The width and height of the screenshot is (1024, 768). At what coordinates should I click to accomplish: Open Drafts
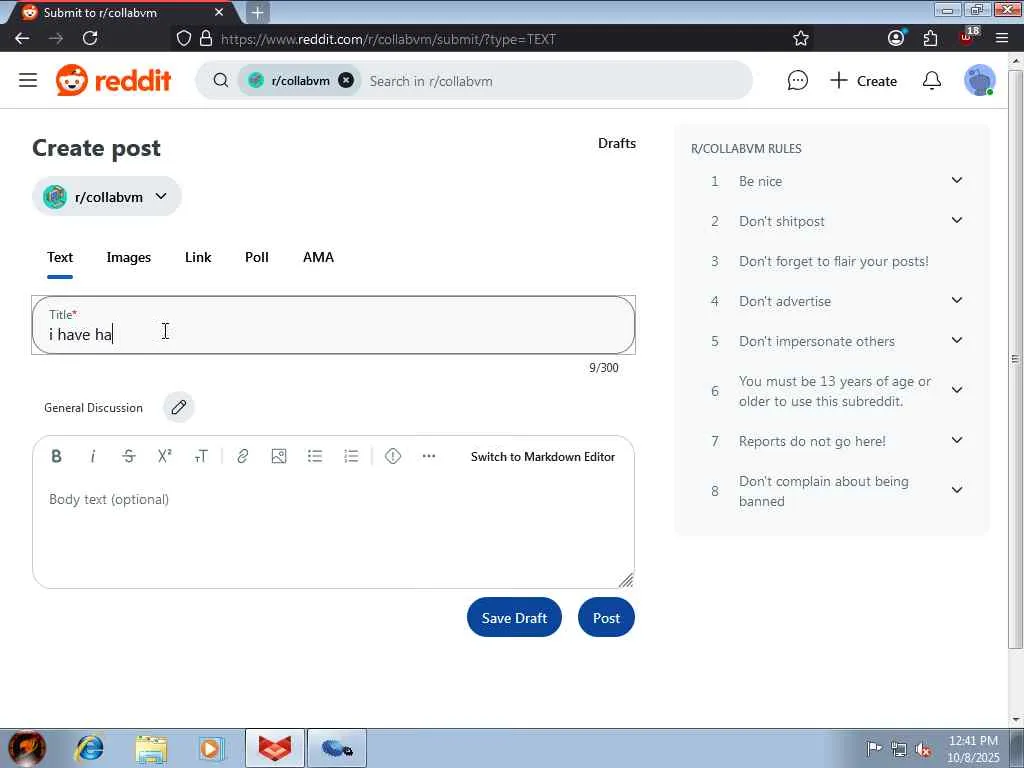(616, 143)
